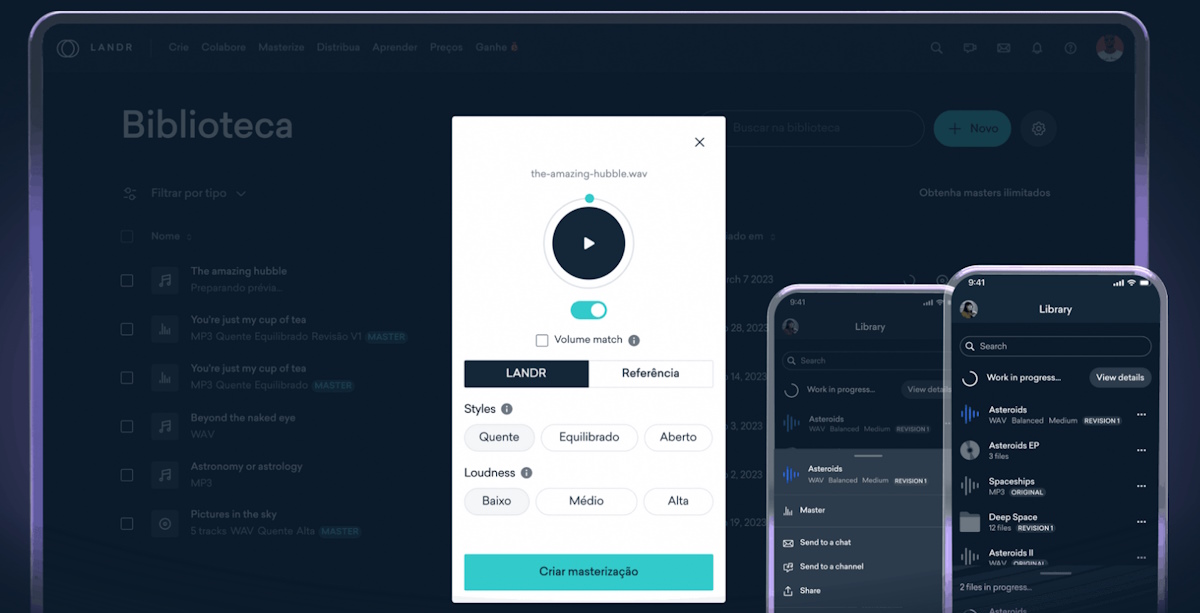Click the Criar masterização button

(588, 572)
